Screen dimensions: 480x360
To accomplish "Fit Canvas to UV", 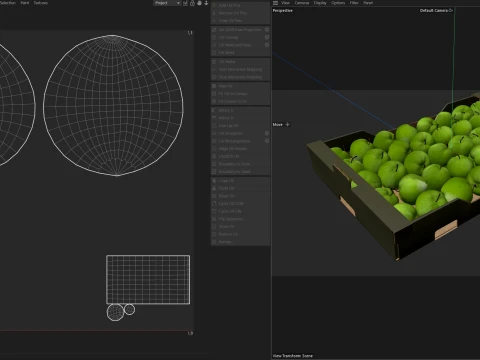I will (x=240, y=101).
